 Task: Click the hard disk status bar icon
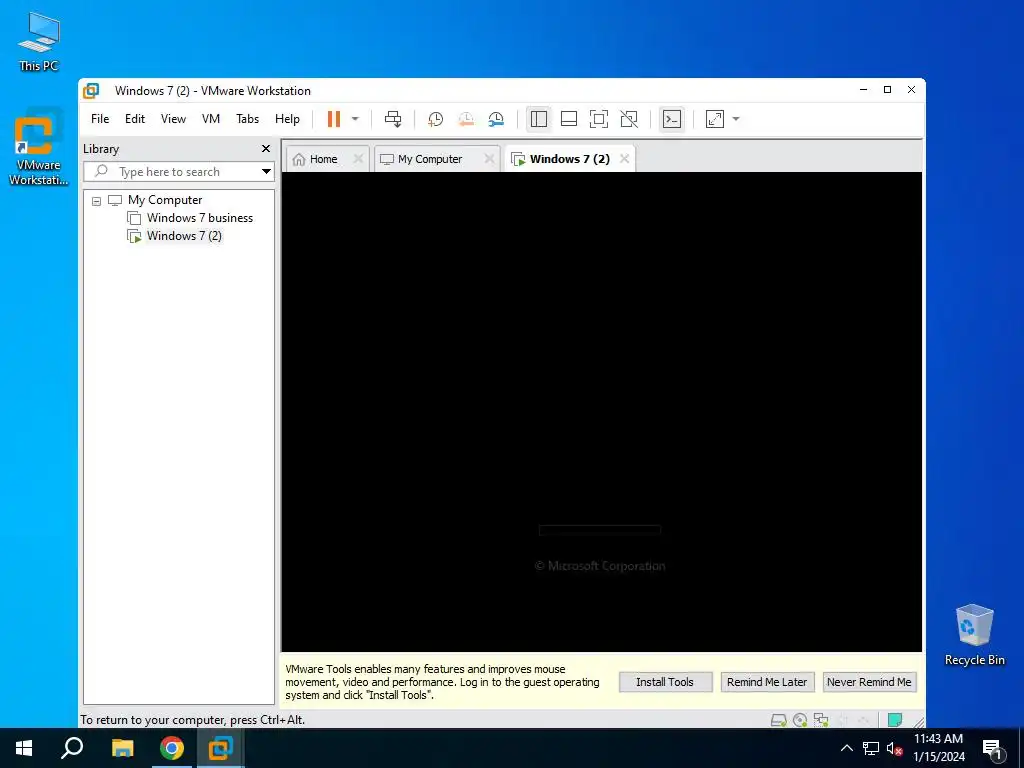778,720
